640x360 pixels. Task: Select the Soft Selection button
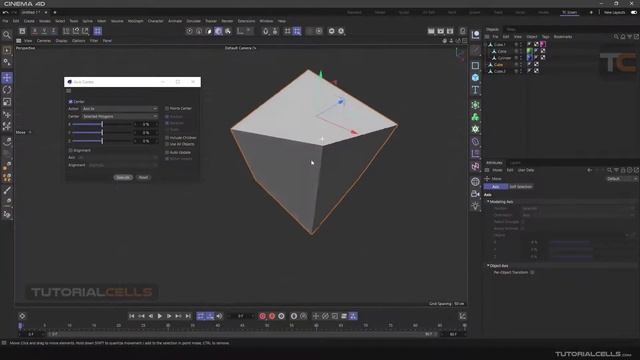coord(521,187)
